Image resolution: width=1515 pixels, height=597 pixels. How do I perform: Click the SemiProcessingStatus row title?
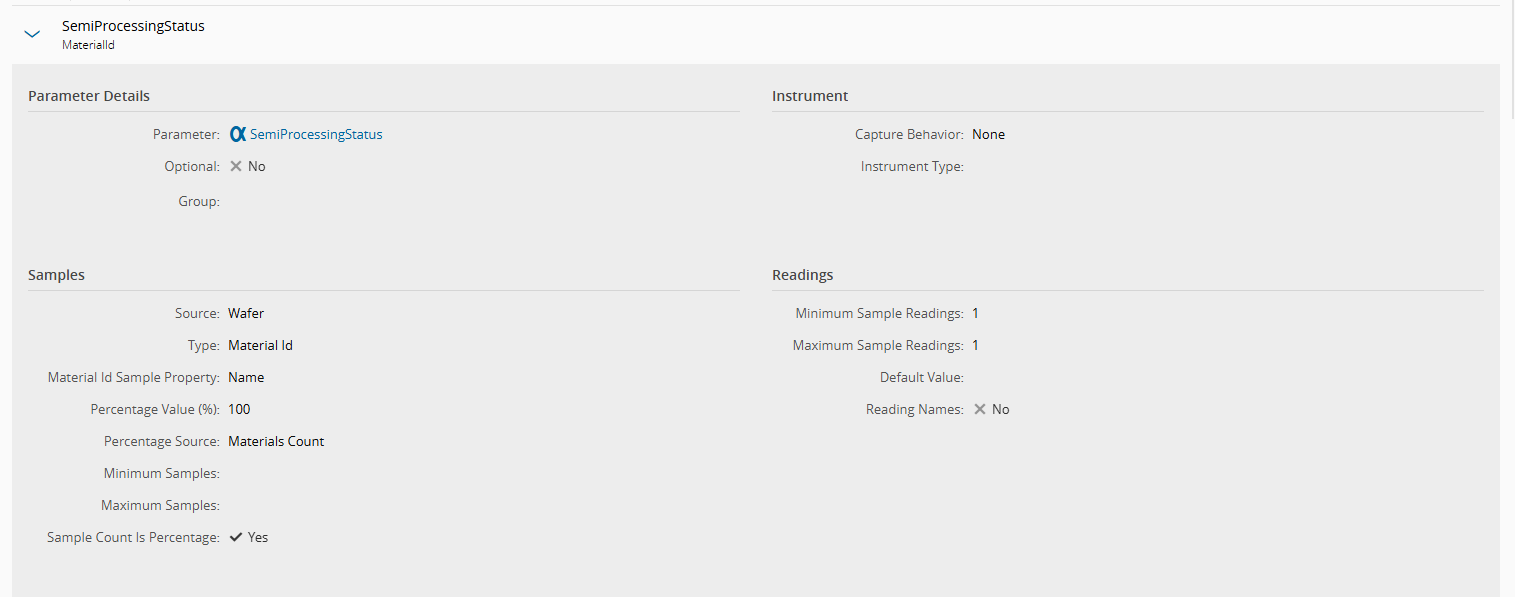pos(133,26)
